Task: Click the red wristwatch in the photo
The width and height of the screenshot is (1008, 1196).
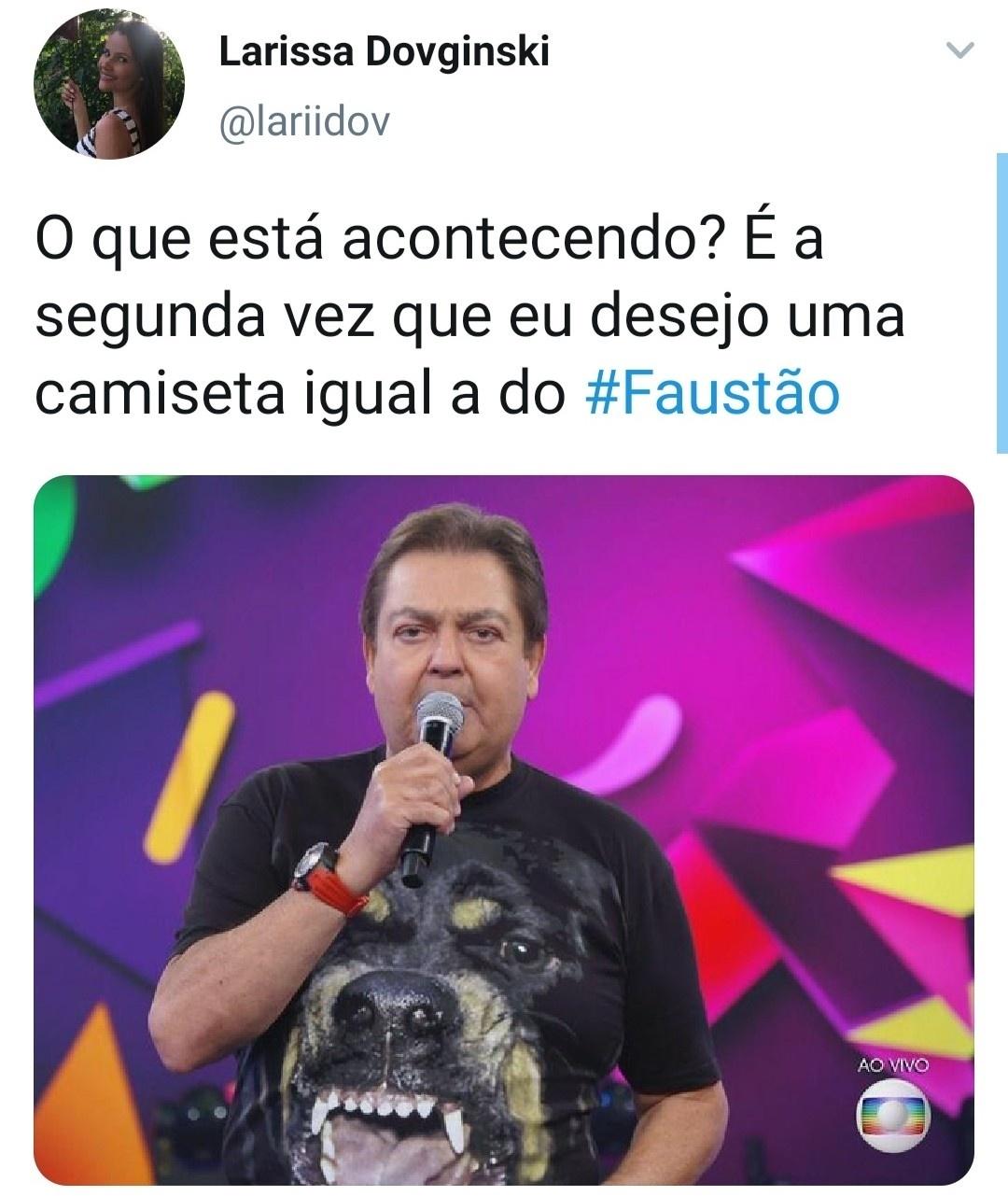Action: 329,879
